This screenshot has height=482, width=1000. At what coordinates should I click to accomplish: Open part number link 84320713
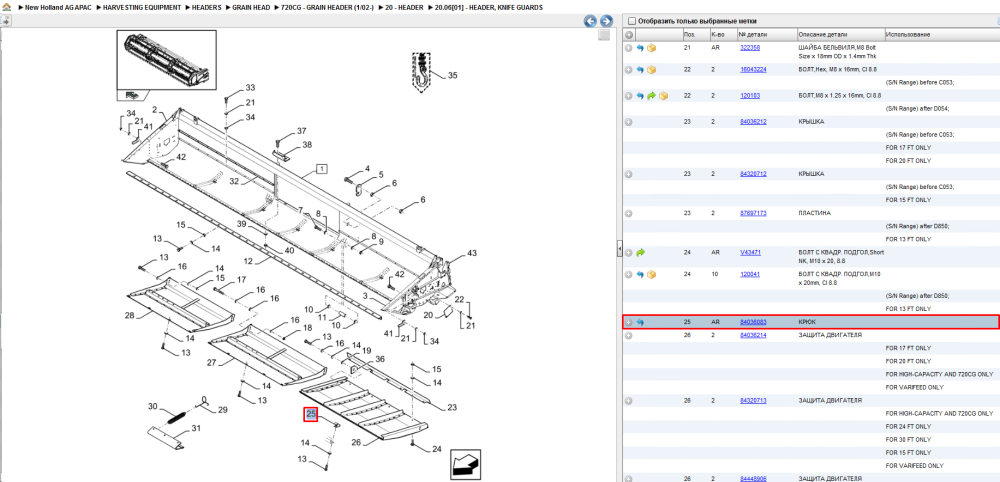coord(753,401)
